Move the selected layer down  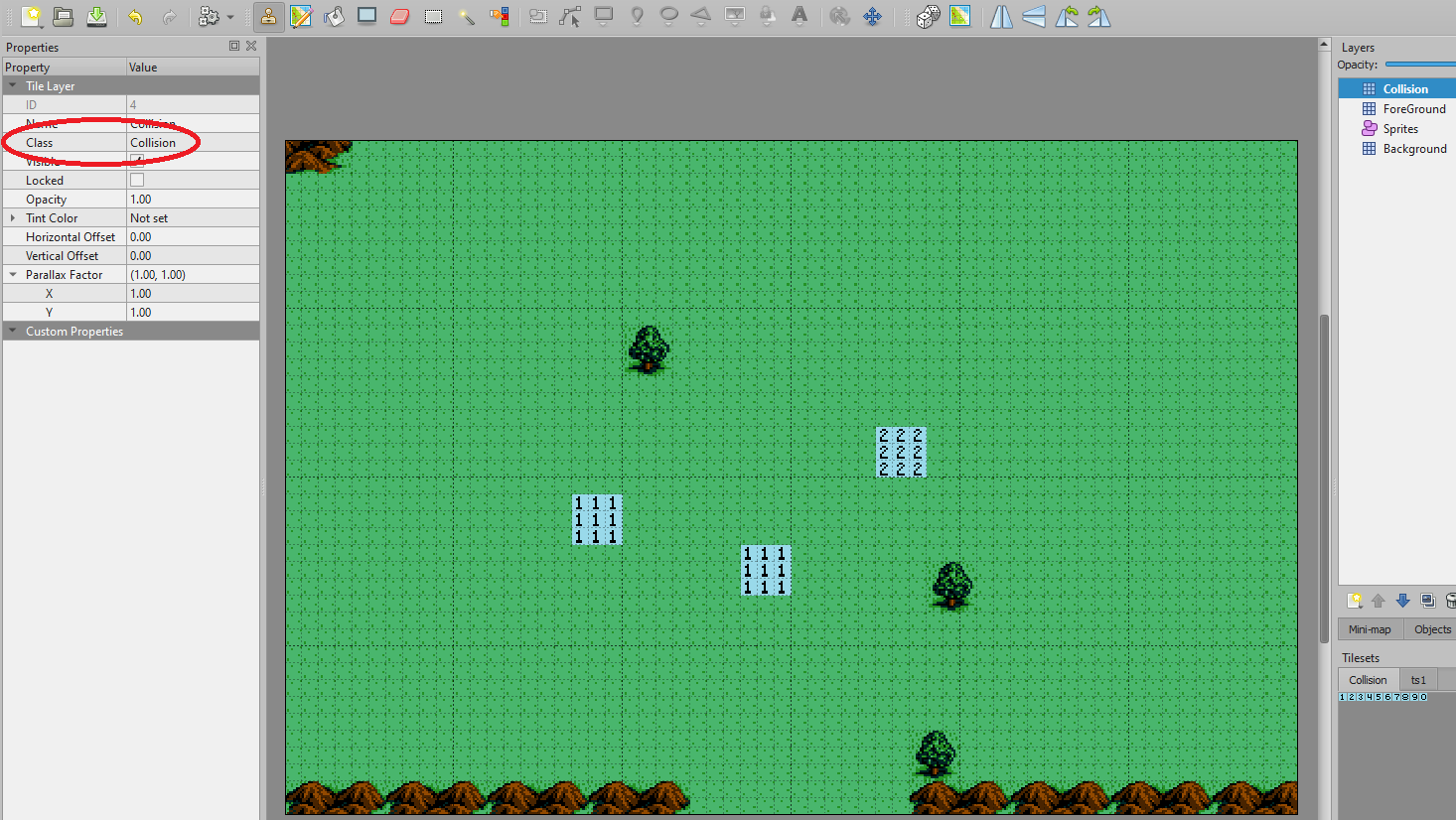pyautogui.click(x=1402, y=601)
